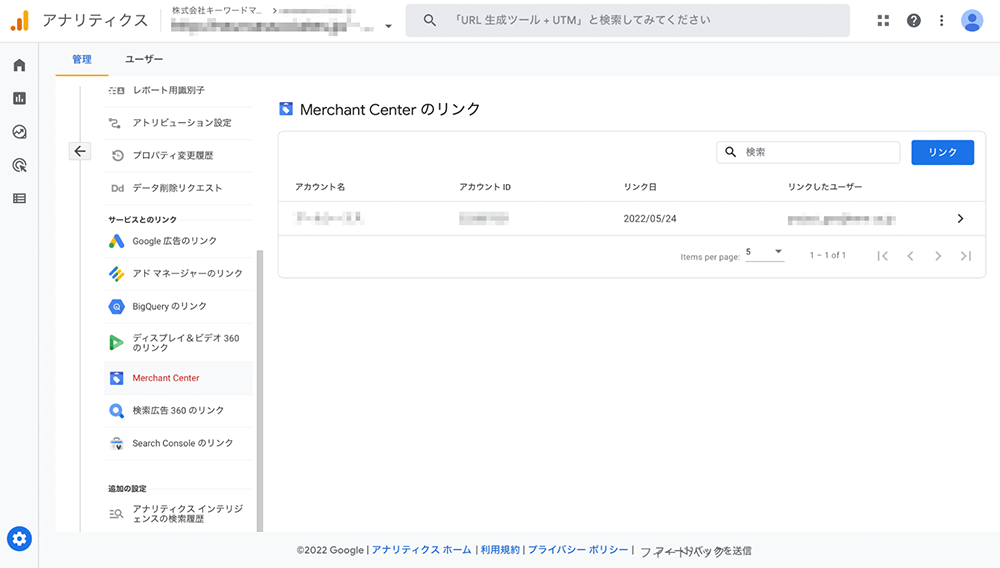Switch to the 管理 tab
Image resolution: width=1000 pixels, height=568 pixels.
coord(82,59)
